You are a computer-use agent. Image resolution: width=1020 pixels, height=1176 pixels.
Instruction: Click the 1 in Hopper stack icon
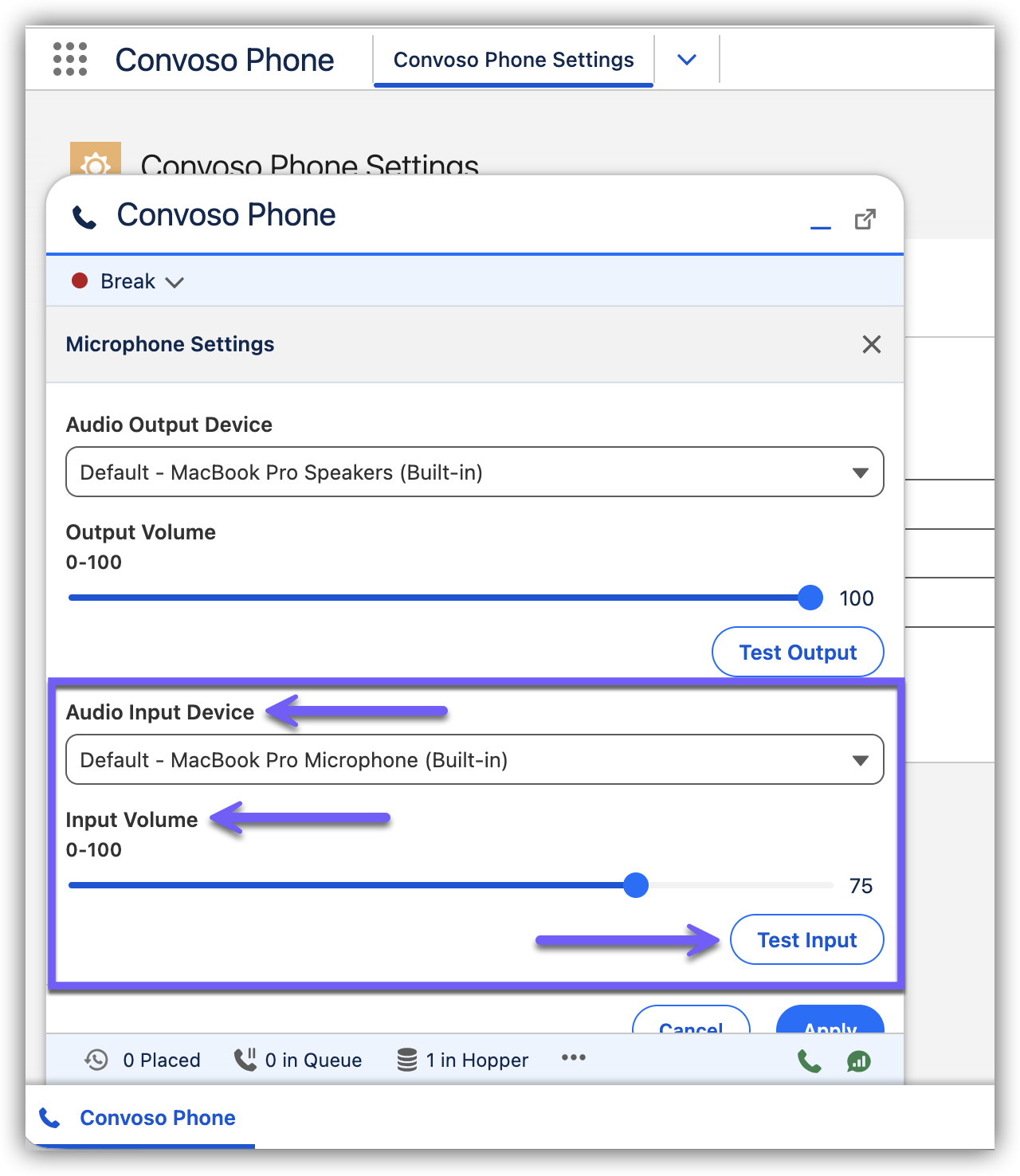(x=407, y=1060)
